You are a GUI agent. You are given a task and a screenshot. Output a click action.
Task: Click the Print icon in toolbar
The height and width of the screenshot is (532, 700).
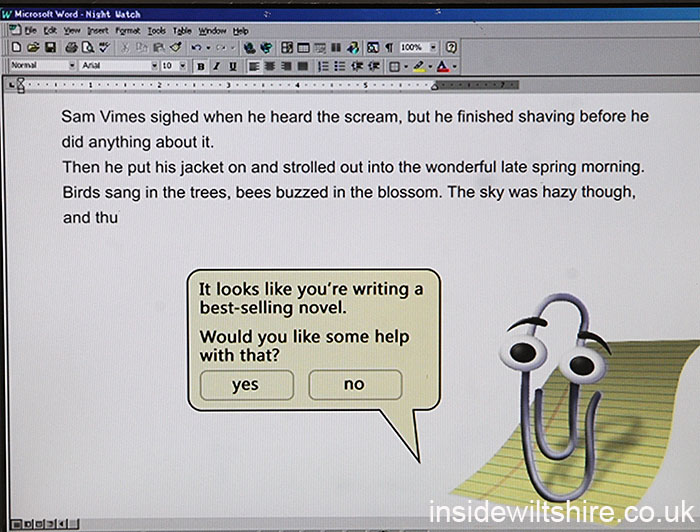click(x=70, y=47)
